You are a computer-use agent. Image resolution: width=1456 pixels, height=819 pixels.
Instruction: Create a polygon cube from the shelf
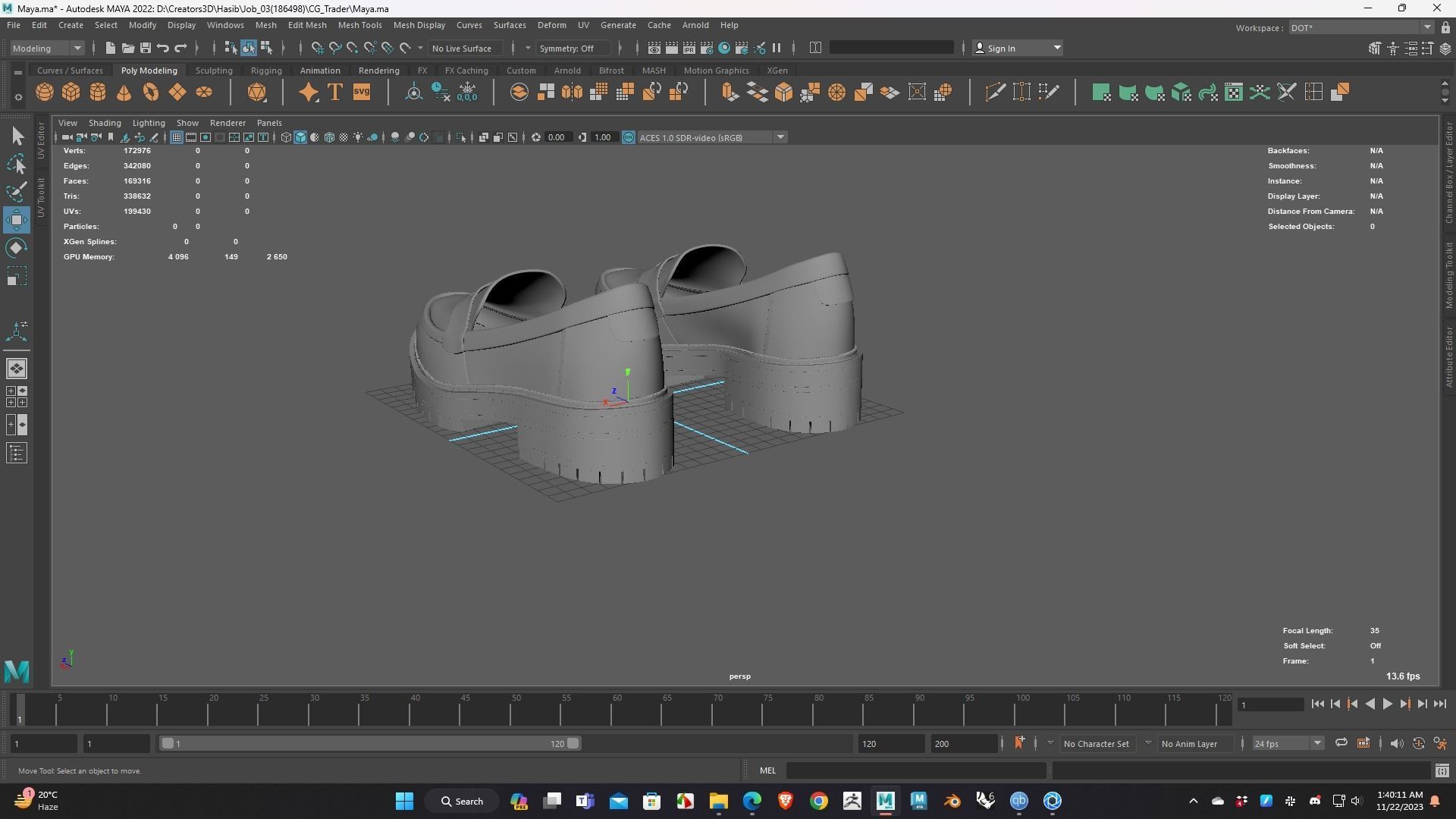71,93
